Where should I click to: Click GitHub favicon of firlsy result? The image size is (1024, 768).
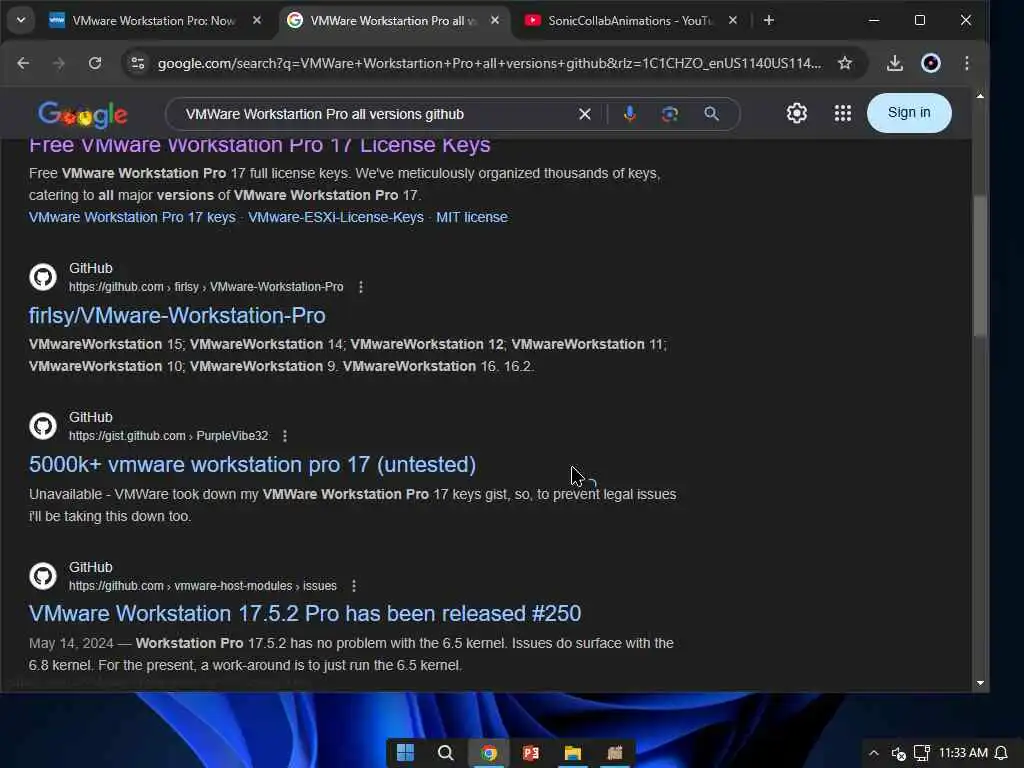click(x=43, y=277)
